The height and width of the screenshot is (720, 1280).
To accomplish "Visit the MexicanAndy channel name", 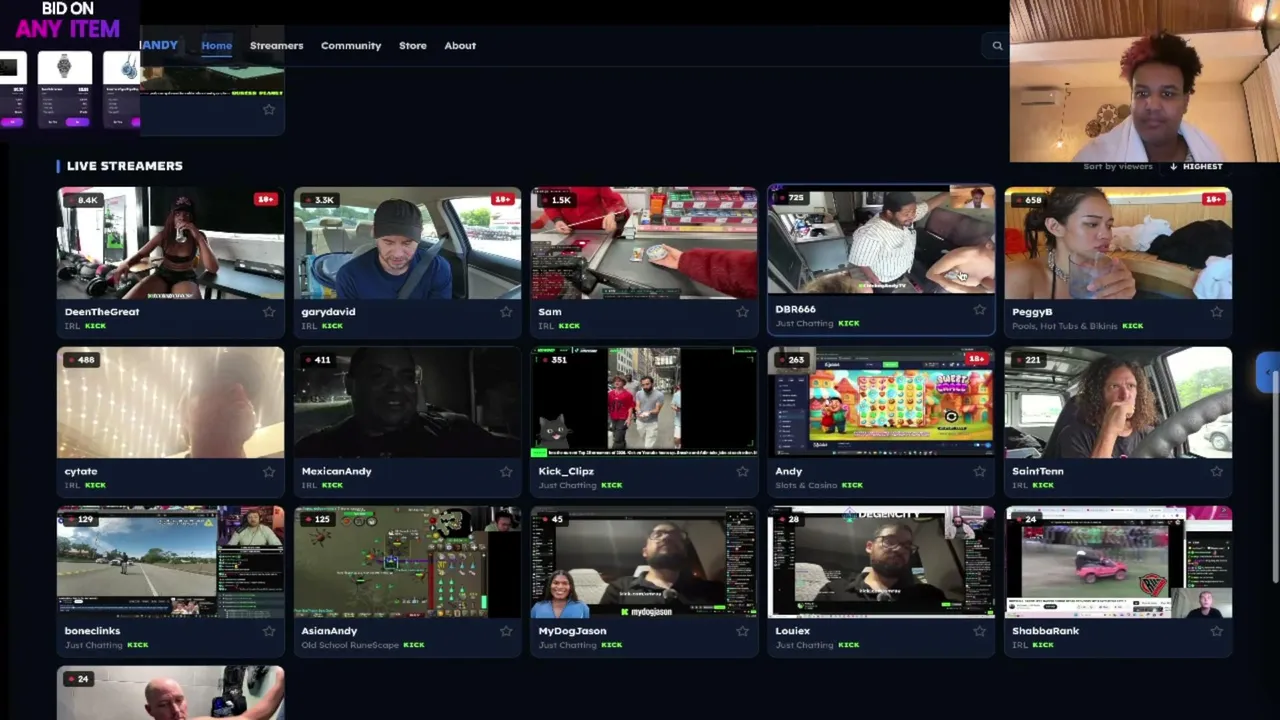I will [x=336, y=471].
